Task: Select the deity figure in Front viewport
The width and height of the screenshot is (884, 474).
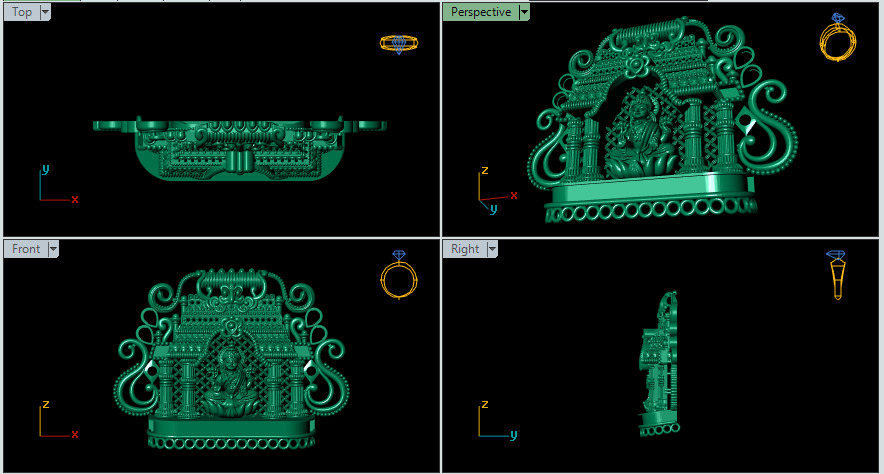Action: [230, 383]
